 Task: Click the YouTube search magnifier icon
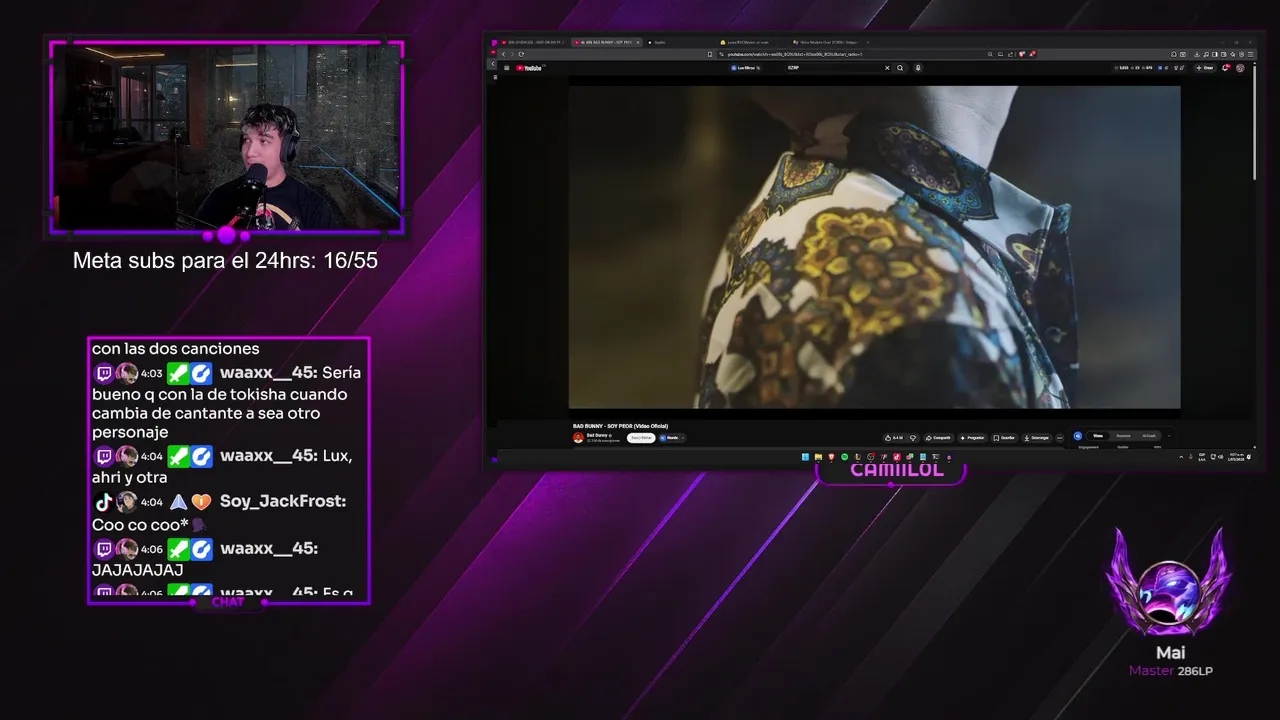900,68
